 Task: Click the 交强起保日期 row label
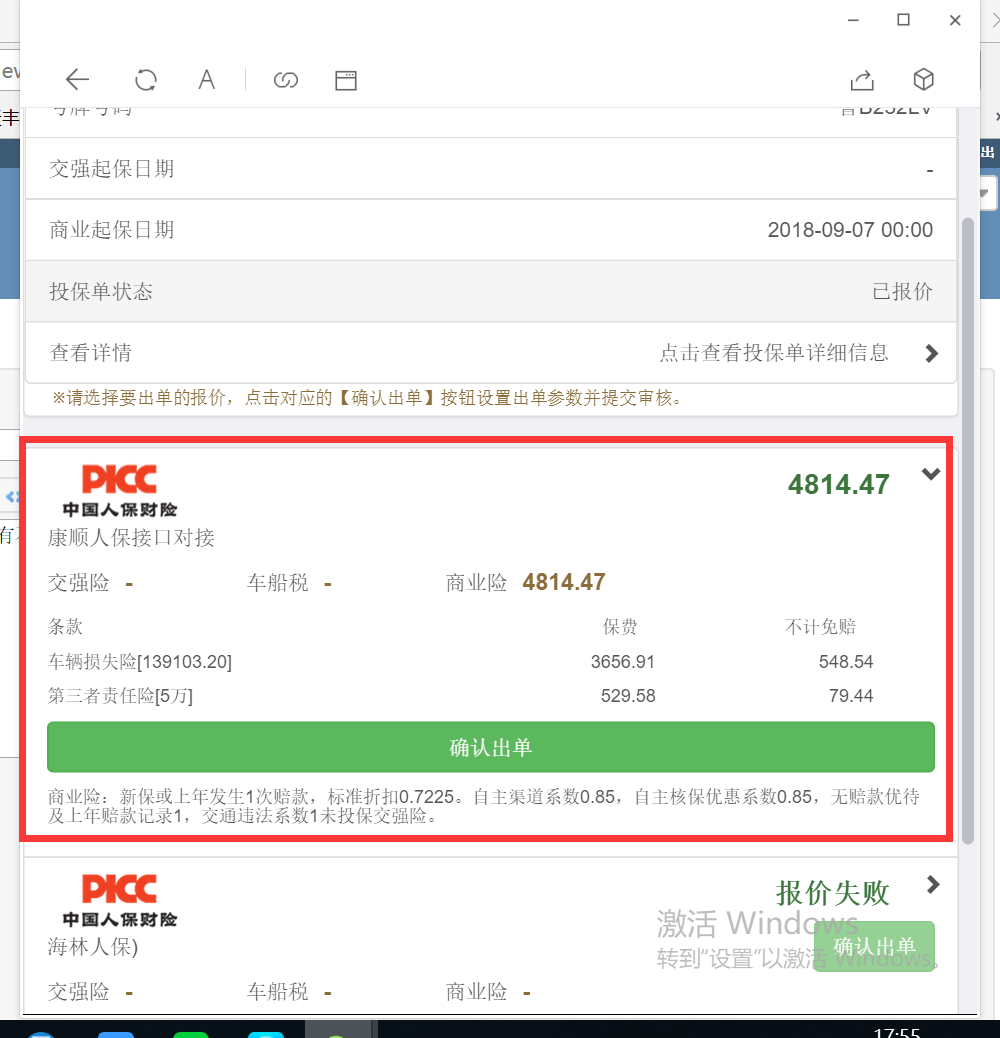click(112, 169)
